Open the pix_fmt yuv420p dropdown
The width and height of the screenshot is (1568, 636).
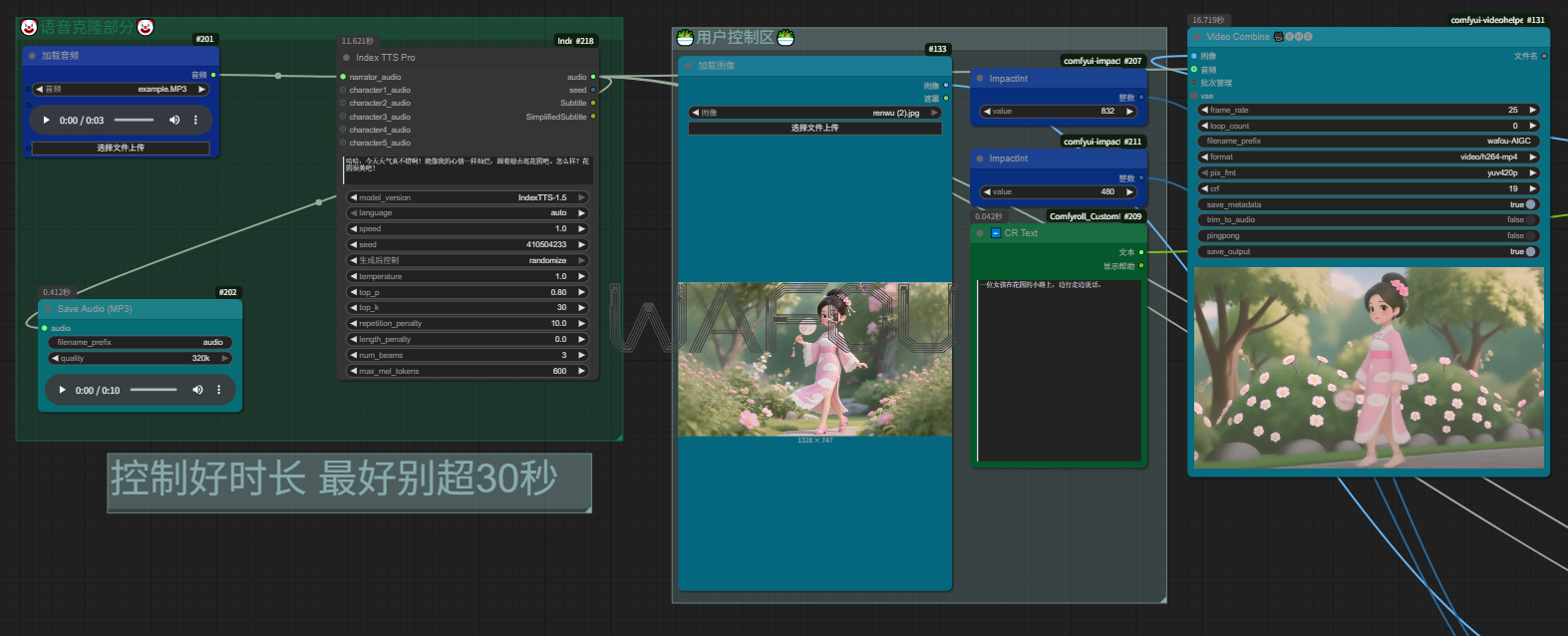(1369, 172)
